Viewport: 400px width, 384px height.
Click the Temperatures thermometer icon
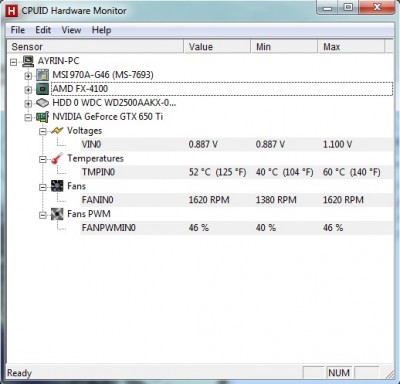tap(57, 159)
